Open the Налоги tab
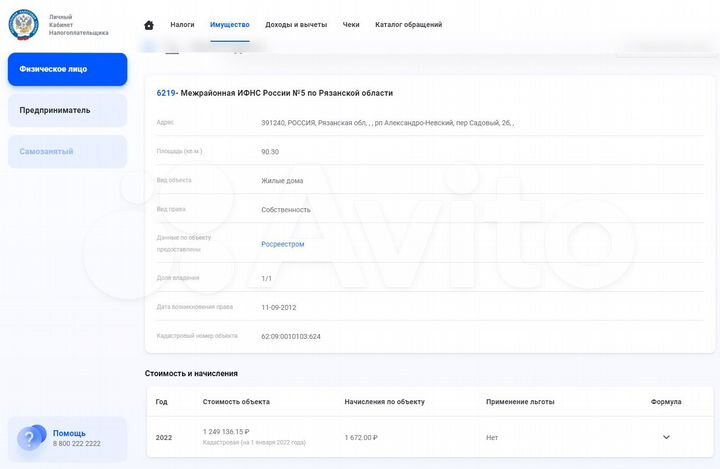The height and width of the screenshot is (469, 720). (x=182, y=24)
